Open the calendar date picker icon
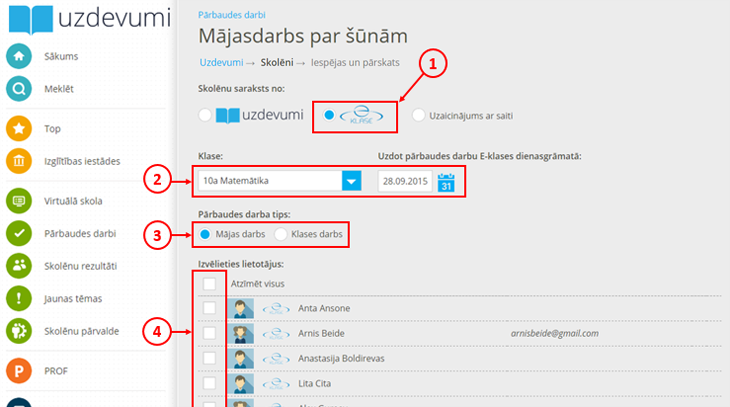Viewport: 730px width, 407px height. point(447,182)
